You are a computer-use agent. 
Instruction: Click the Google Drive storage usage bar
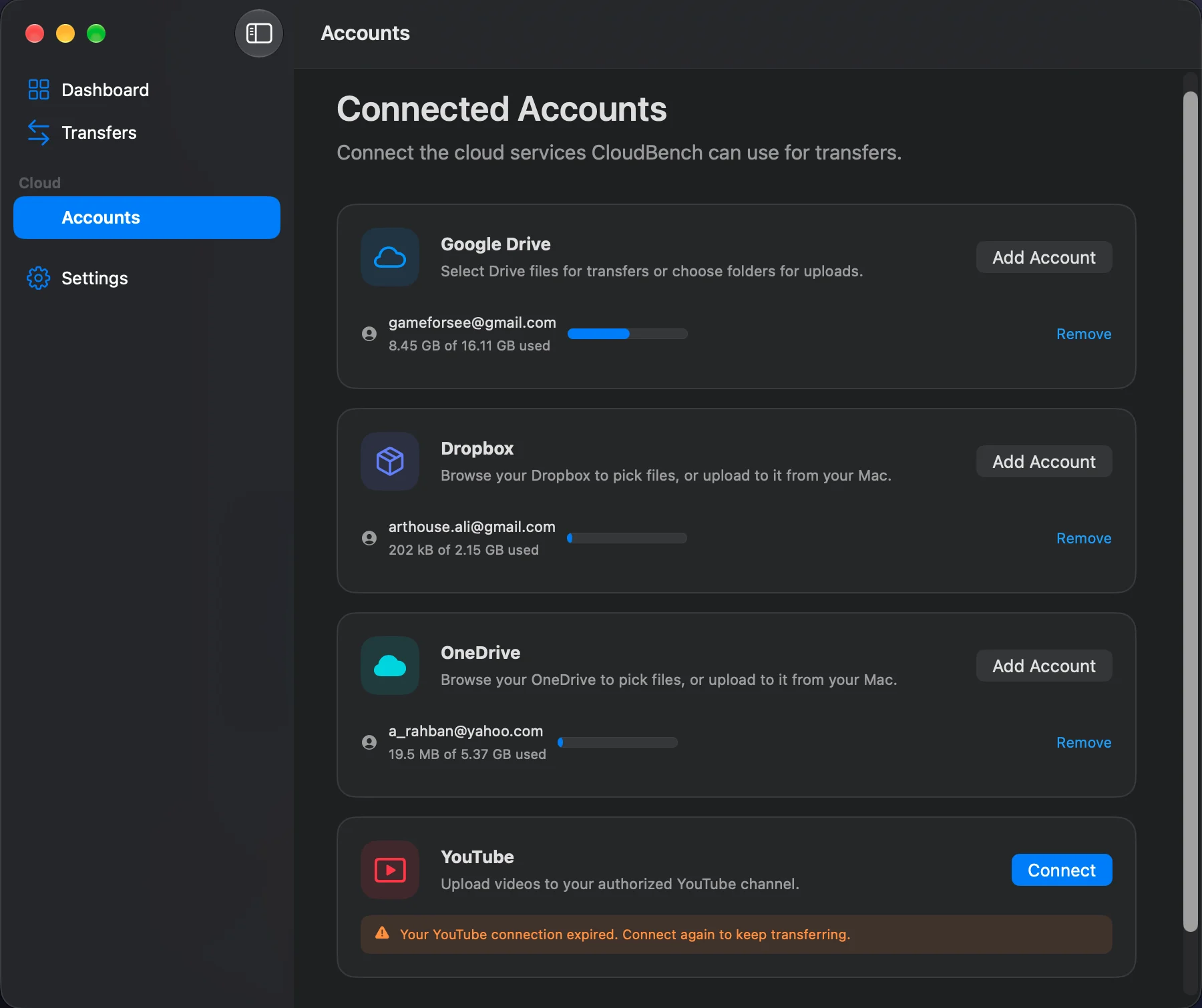click(628, 334)
